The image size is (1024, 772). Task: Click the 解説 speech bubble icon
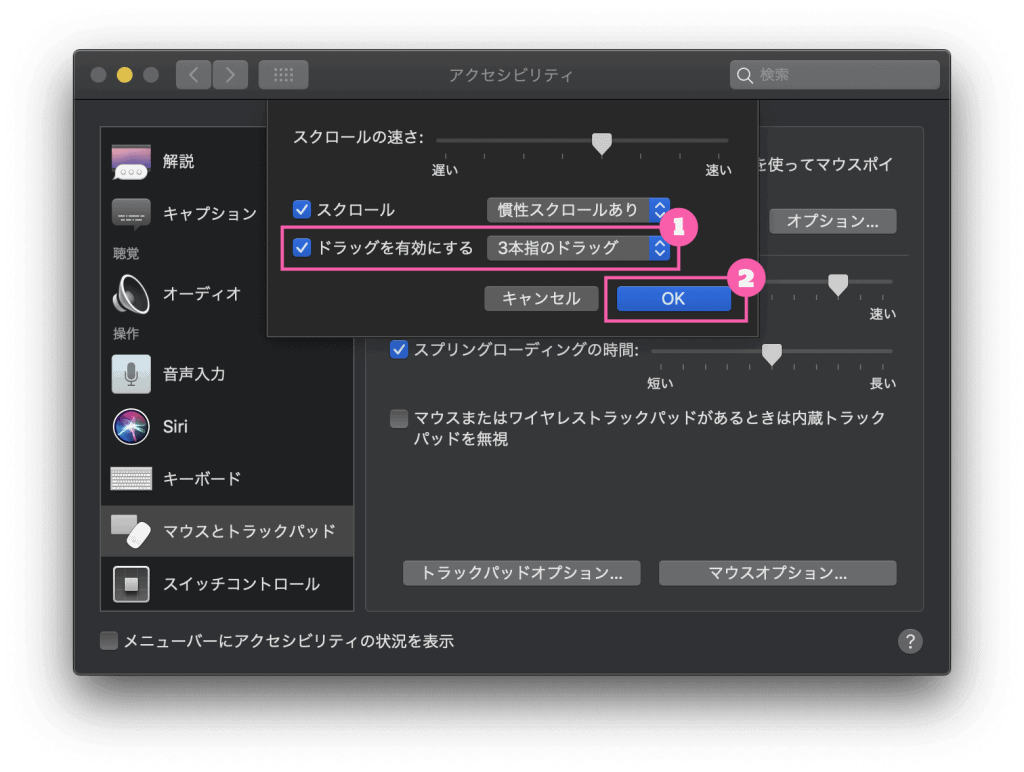(x=131, y=161)
